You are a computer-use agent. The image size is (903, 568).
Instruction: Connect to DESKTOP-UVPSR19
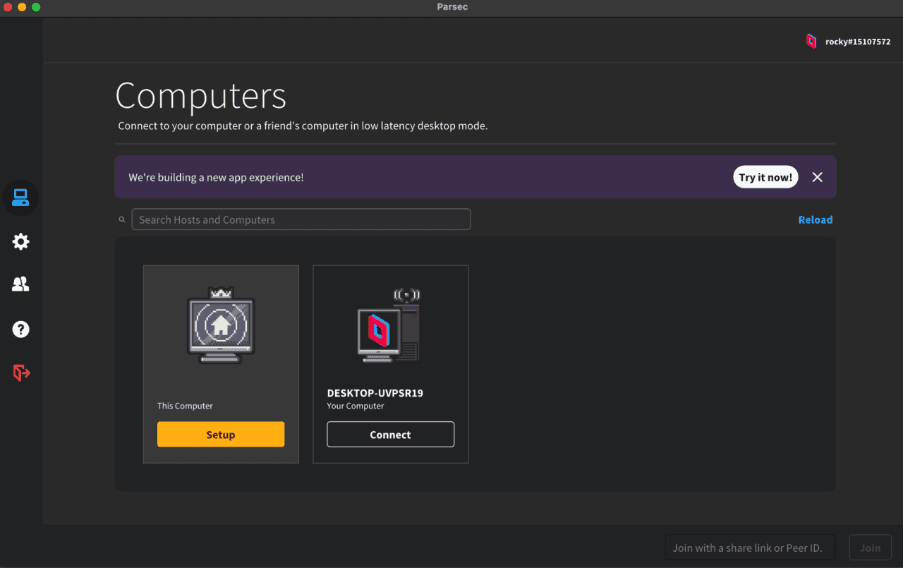tap(390, 434)
